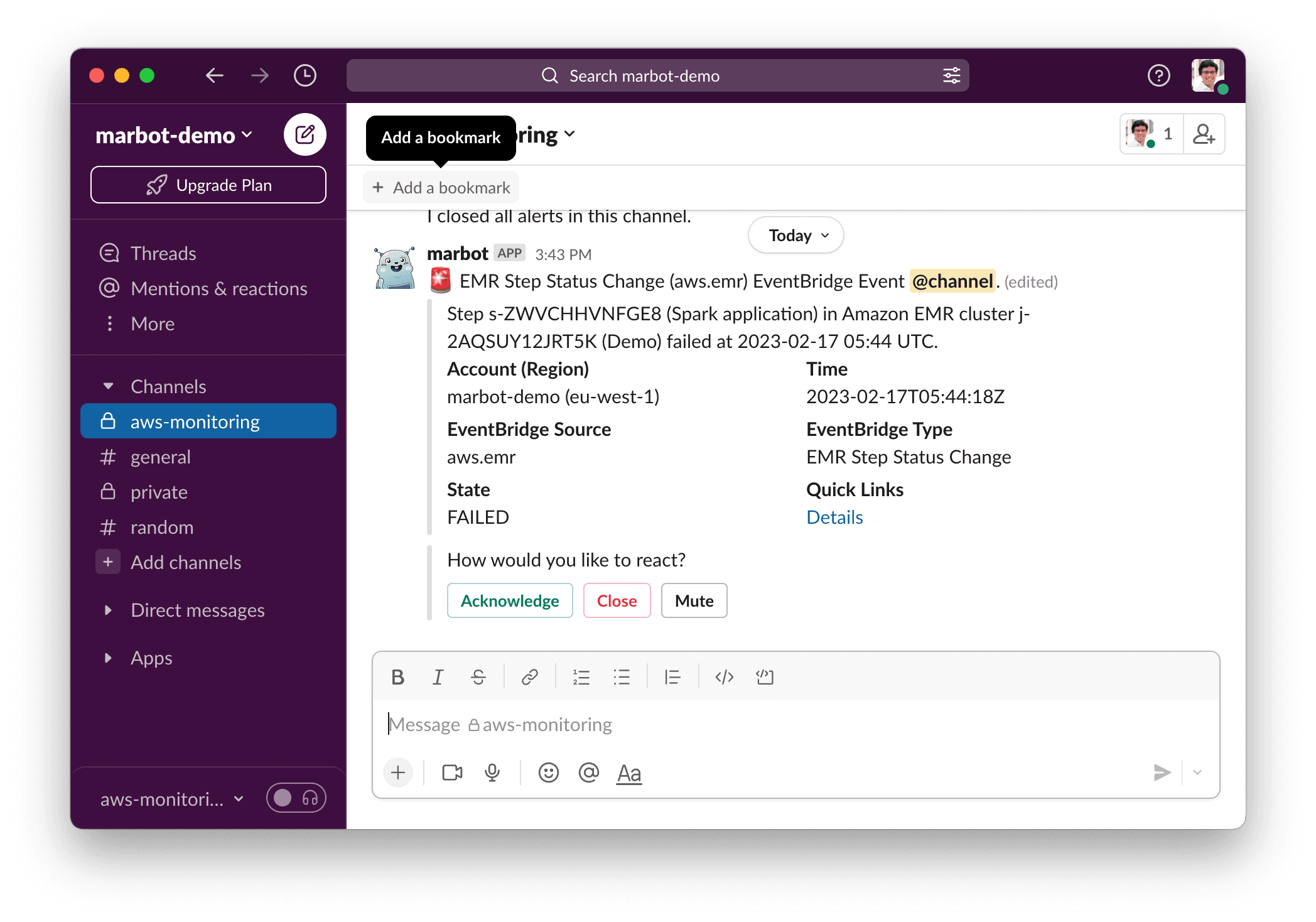The width and height of the screenshot is (1316, 922).
Task: Record an audio clip with microphone
Action: pyautogui.click(x=492, y=773)
